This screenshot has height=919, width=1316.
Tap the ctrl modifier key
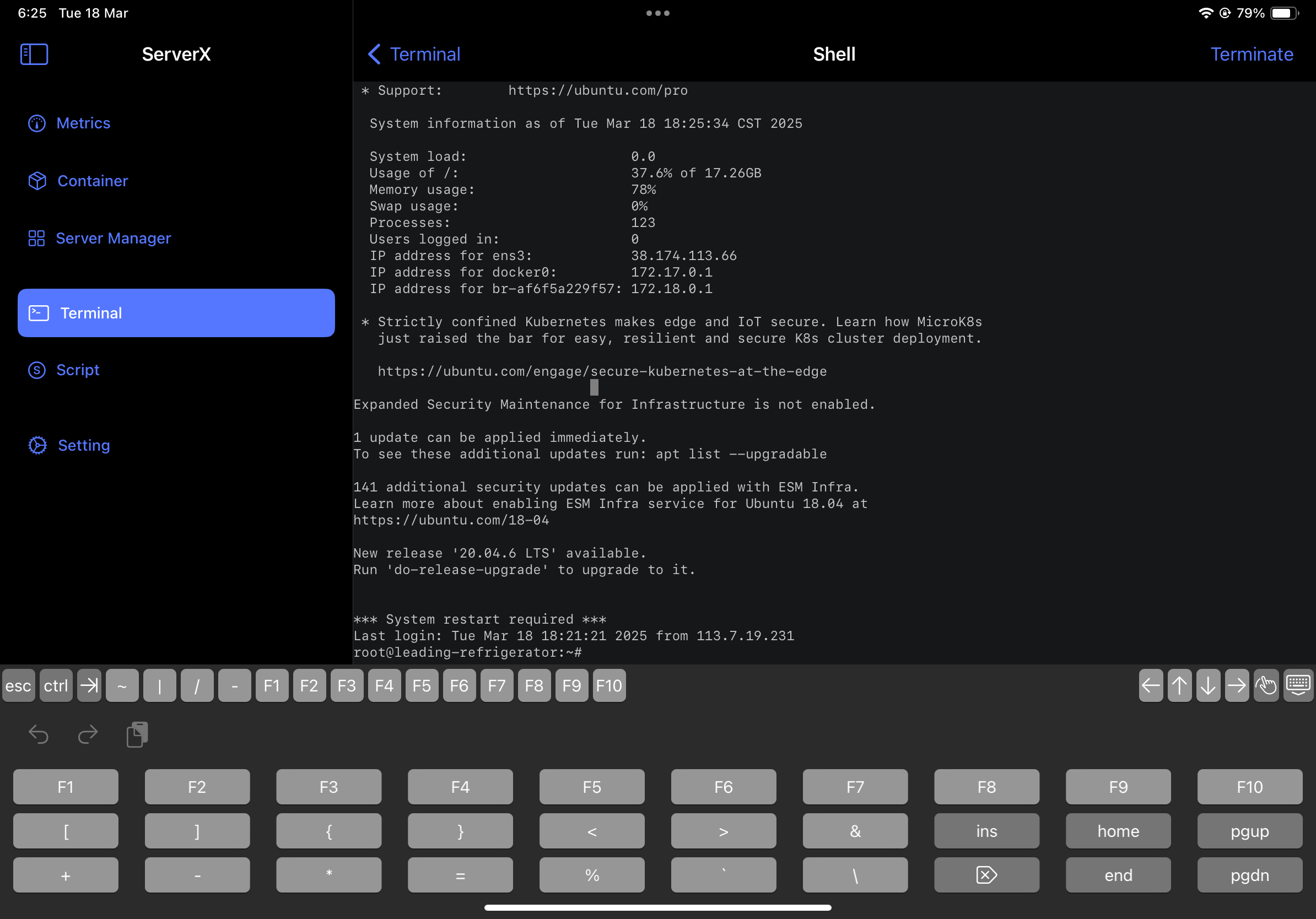[56, 685]
